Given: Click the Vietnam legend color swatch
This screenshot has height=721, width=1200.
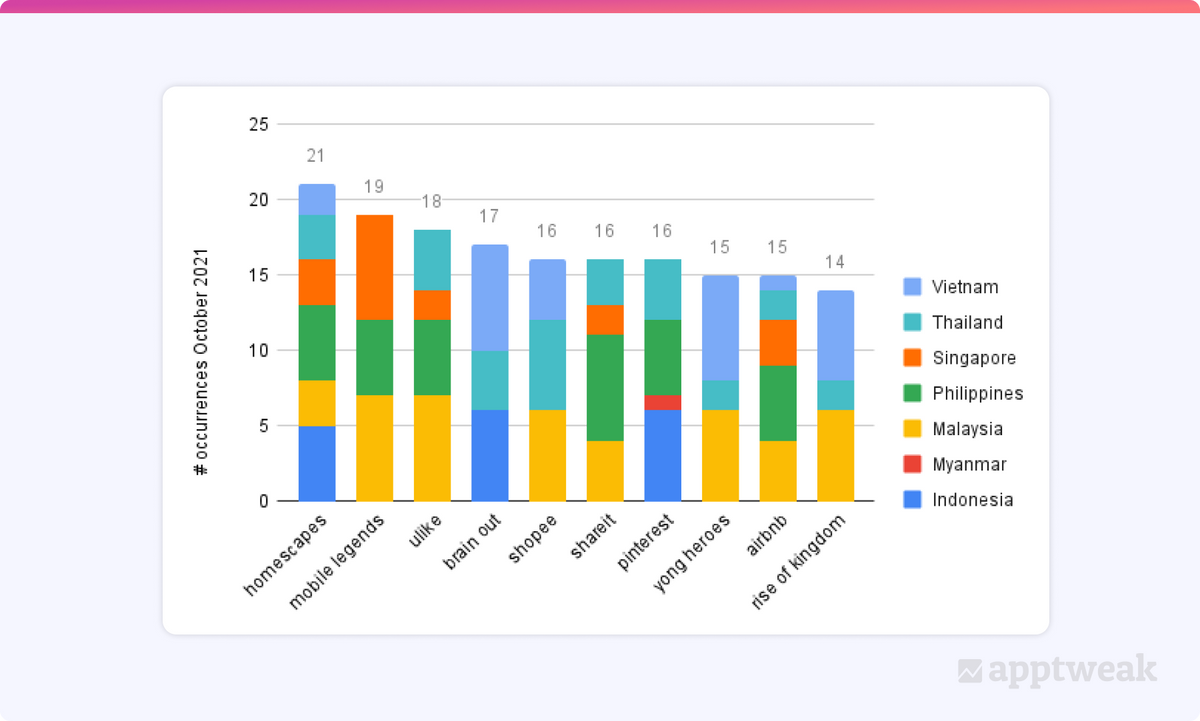Looking at the screenshot, I should coord(913,287).
